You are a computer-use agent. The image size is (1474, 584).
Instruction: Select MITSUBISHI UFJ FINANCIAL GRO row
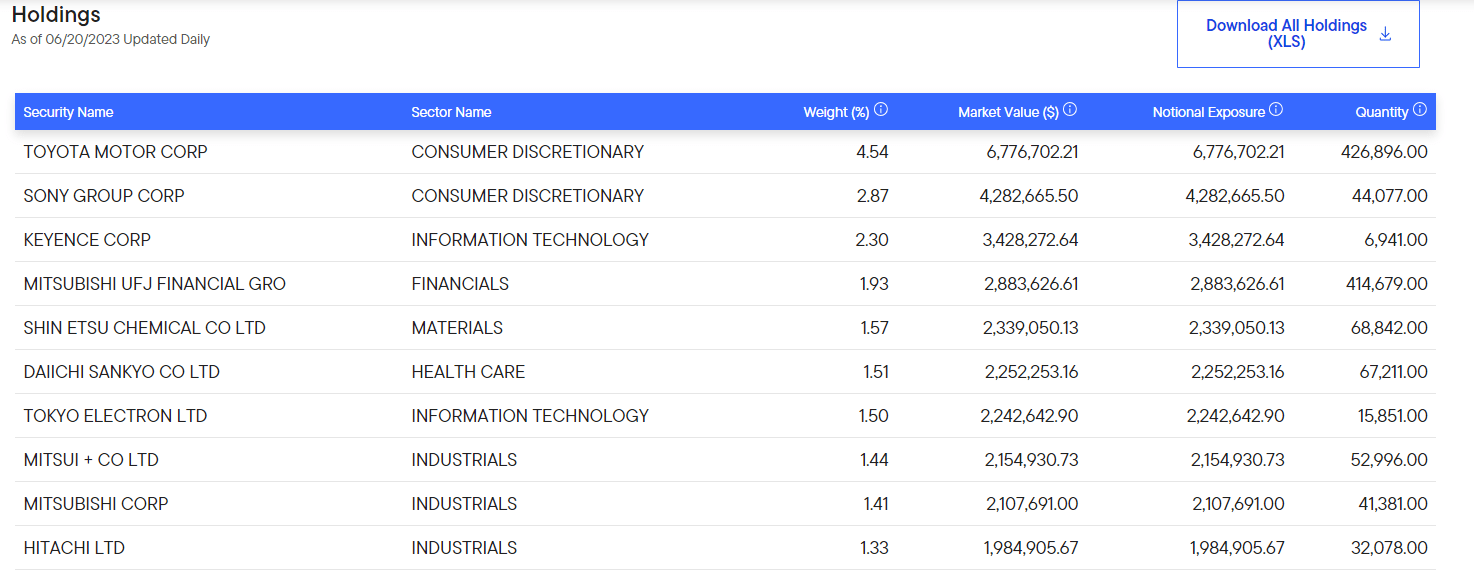[x=725, y=284]
